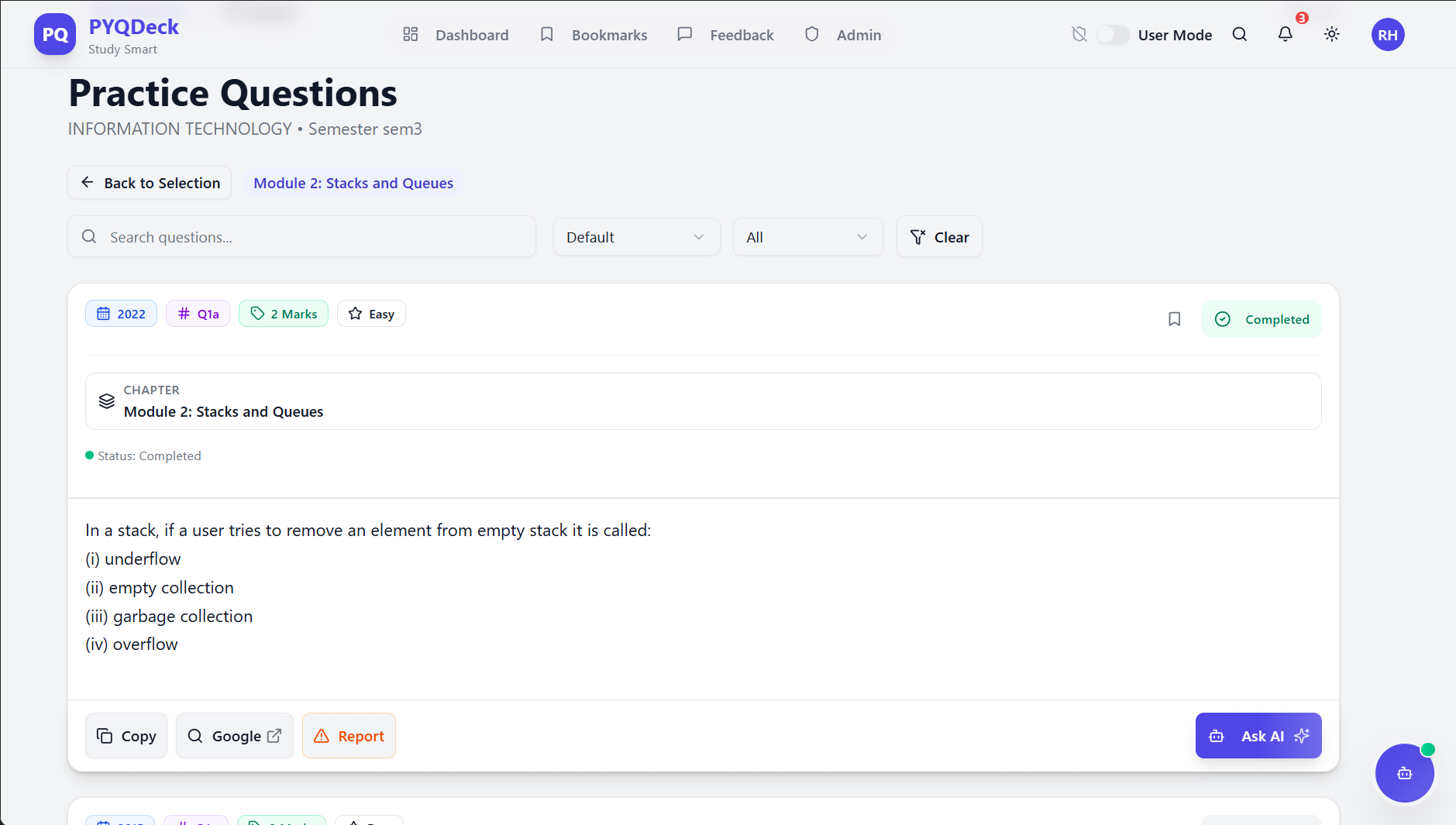Select option (iii) garbage collection text
The width and height of the screenshot is (1456, 825).
click(x=169, y=617)
